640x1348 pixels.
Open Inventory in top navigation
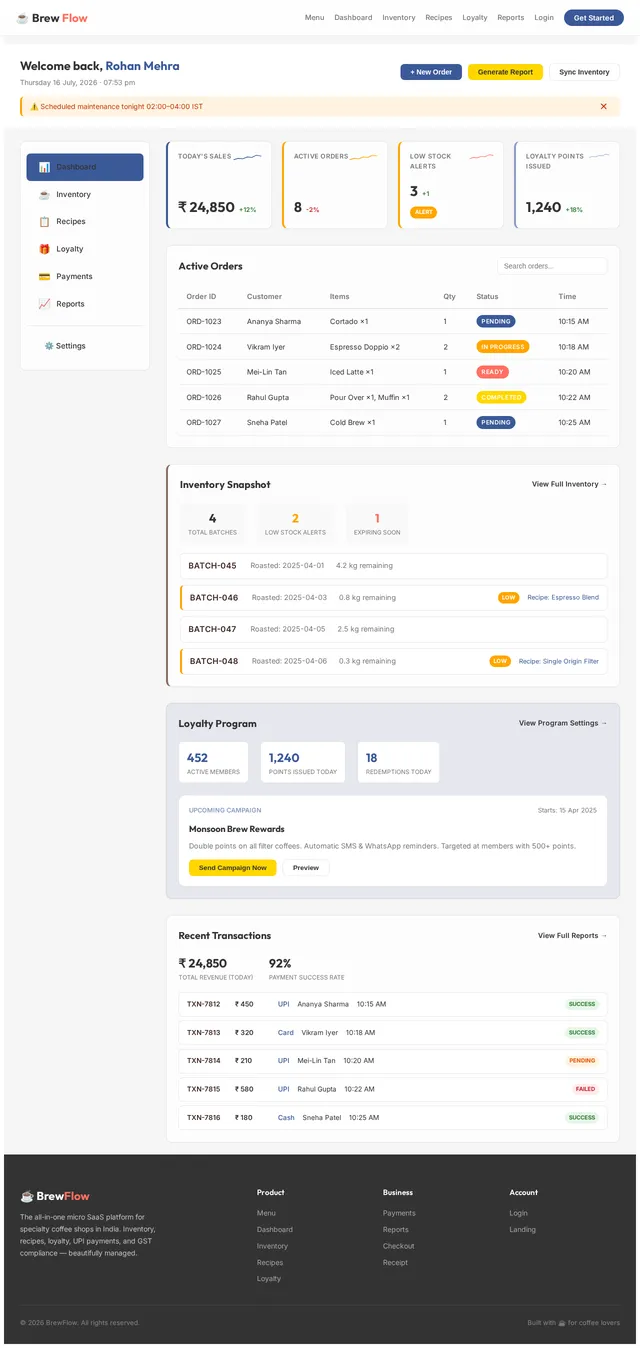[399, 18]
